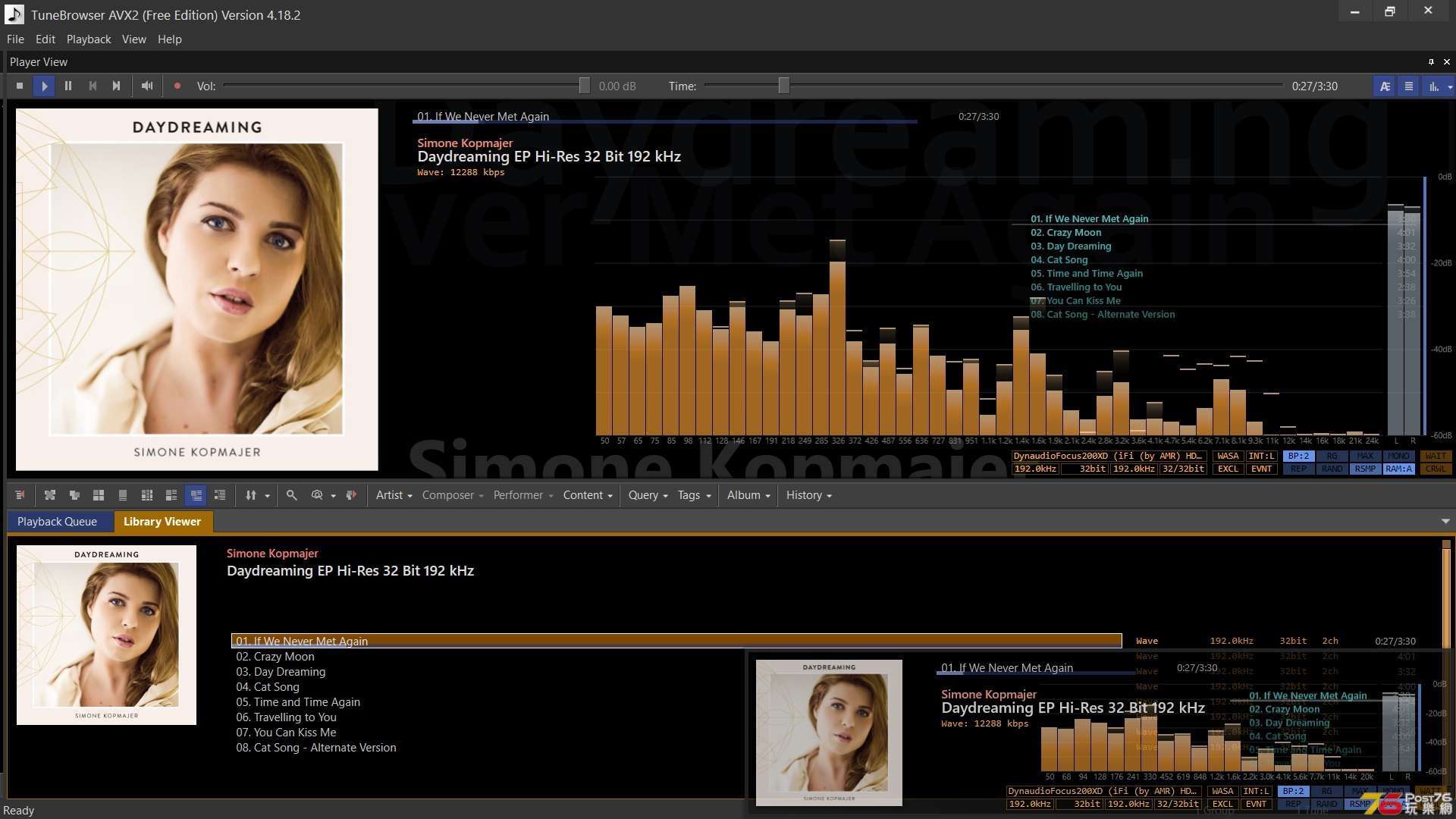Image resolution: width=1456 pixels, height=819 pixels.
Task: Toggle the RSMP resample indicator
Action: (1365, 469)
